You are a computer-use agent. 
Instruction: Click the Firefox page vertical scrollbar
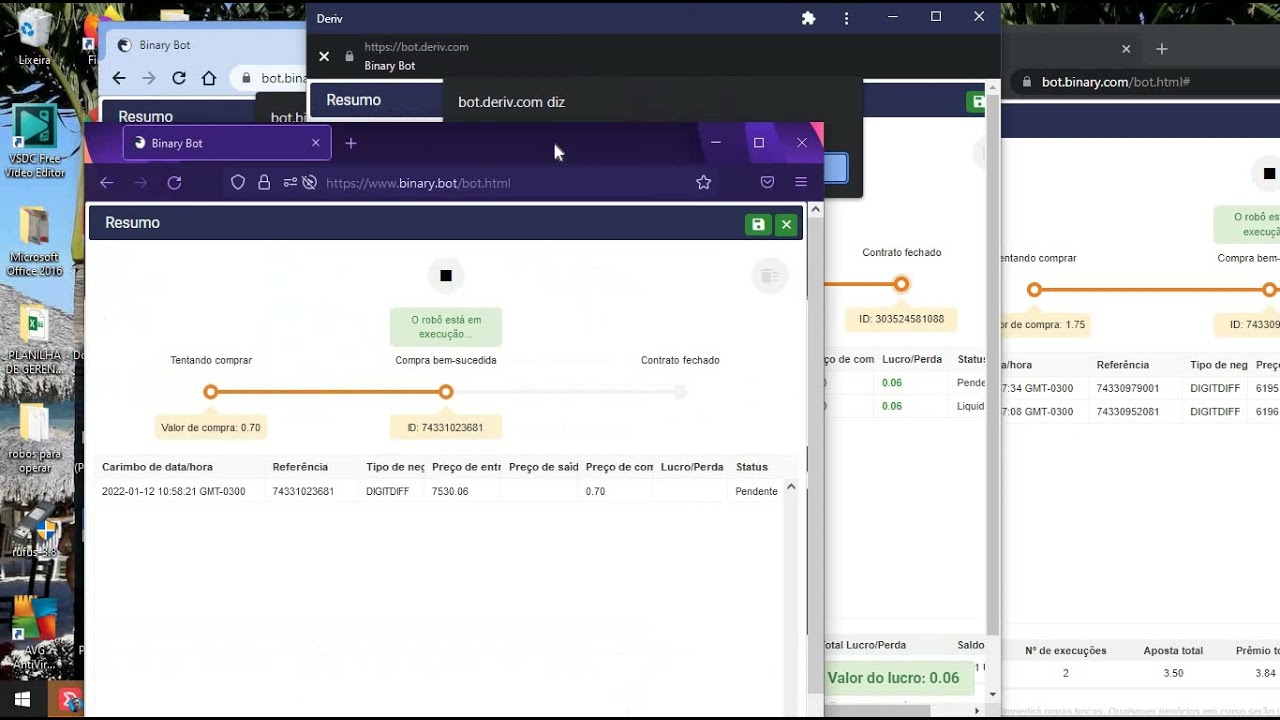tap(815, 455)
